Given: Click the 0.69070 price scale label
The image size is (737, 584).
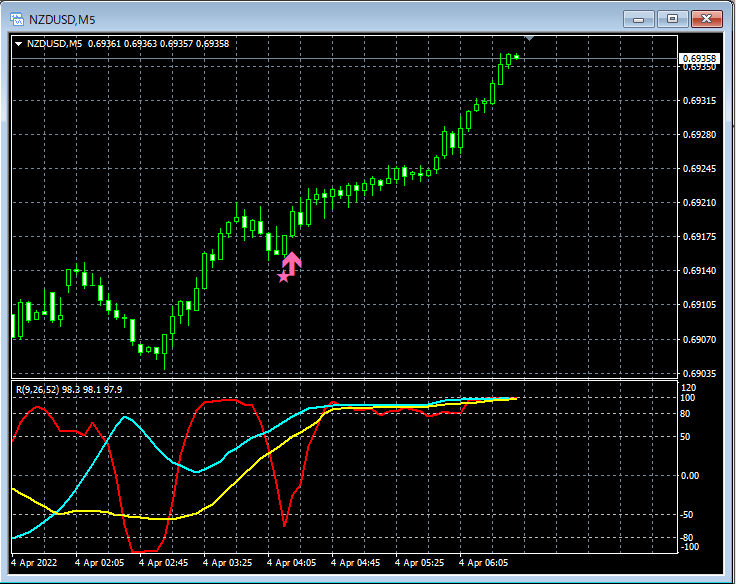Looking at the screenshot, I should [x=699, y=339].
